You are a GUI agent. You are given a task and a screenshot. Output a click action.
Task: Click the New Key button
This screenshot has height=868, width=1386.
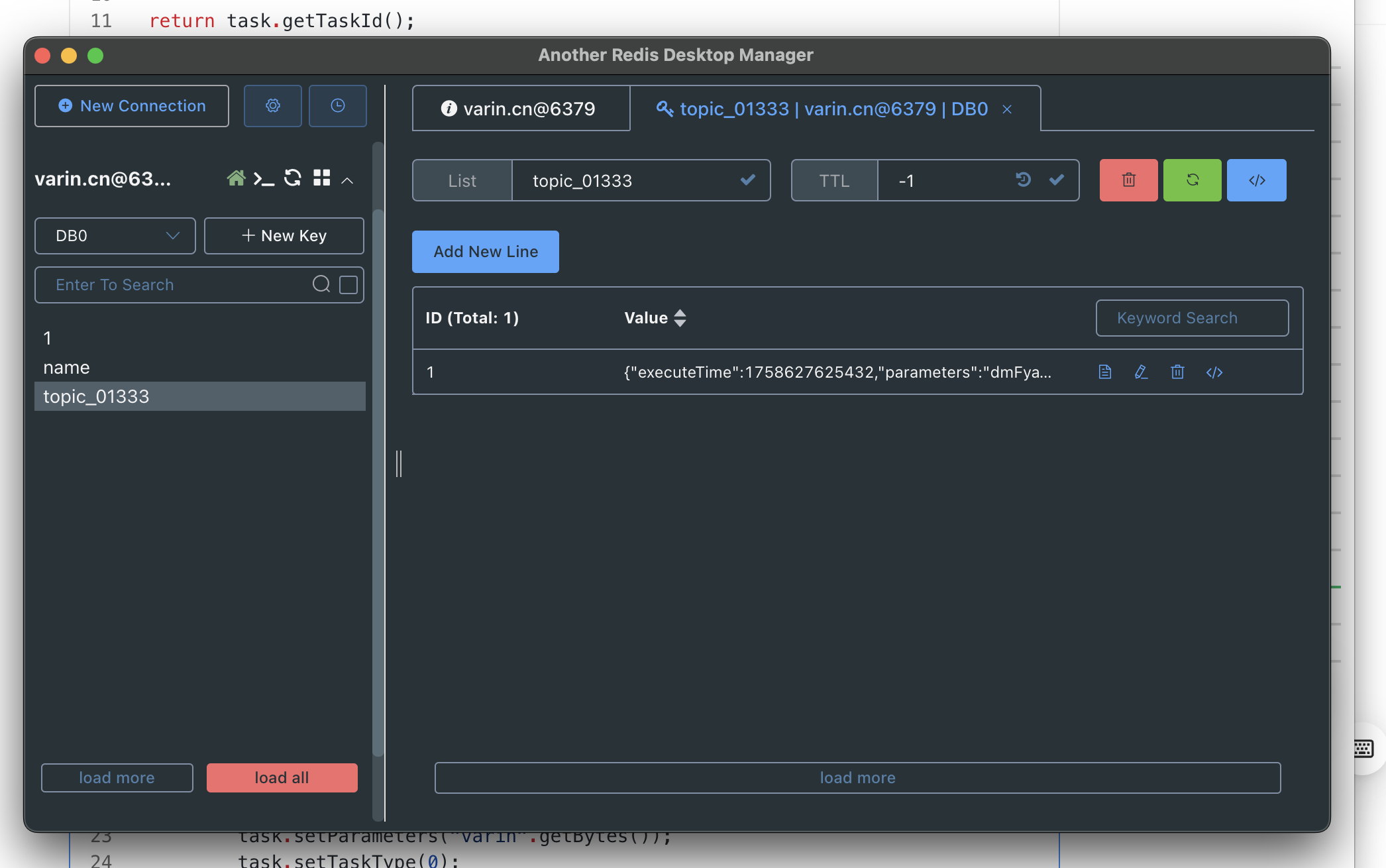point(284,236)
